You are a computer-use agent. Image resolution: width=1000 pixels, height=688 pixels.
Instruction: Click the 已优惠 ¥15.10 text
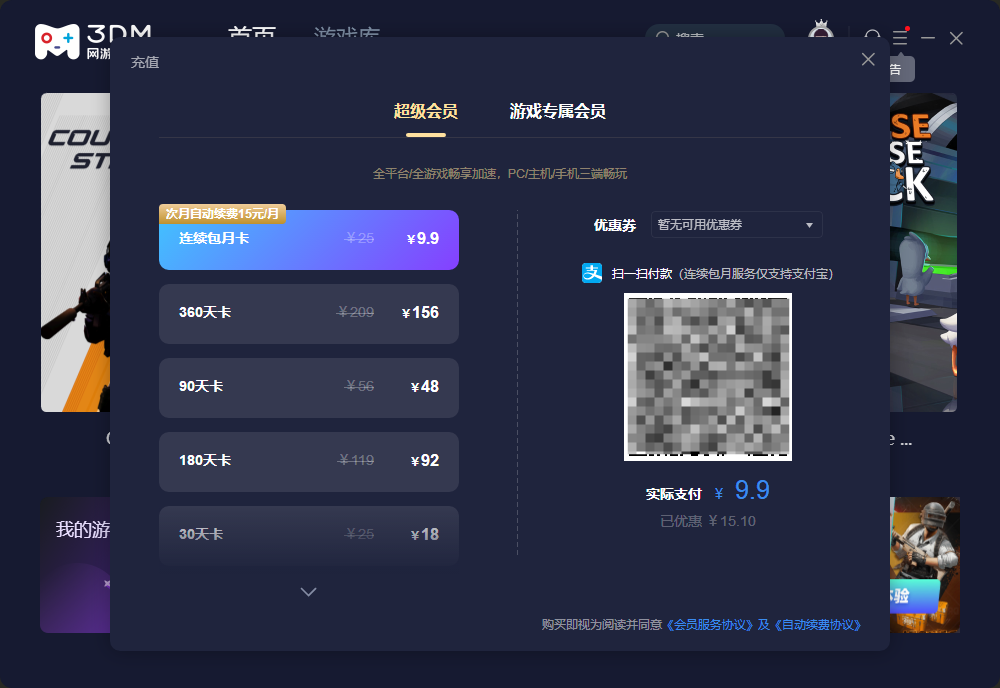[x=708, y=522]
